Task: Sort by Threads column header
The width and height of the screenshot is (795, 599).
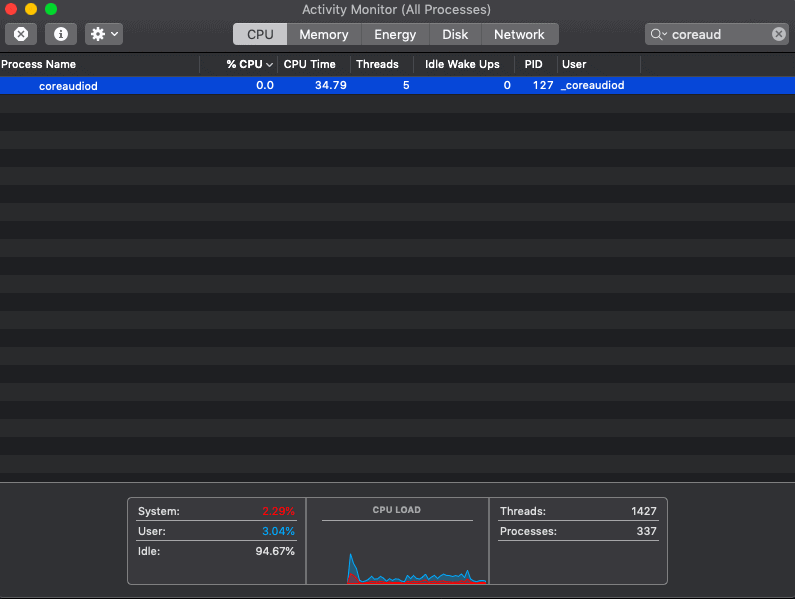Action: pyautogui.click(x=382, y=64)
